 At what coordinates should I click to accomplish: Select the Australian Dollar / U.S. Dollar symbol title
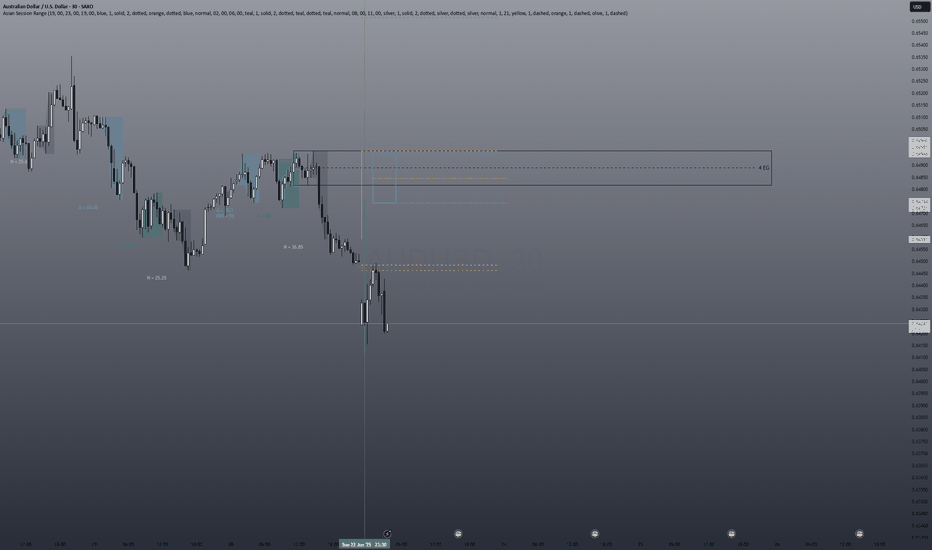[x=48, y=7]
